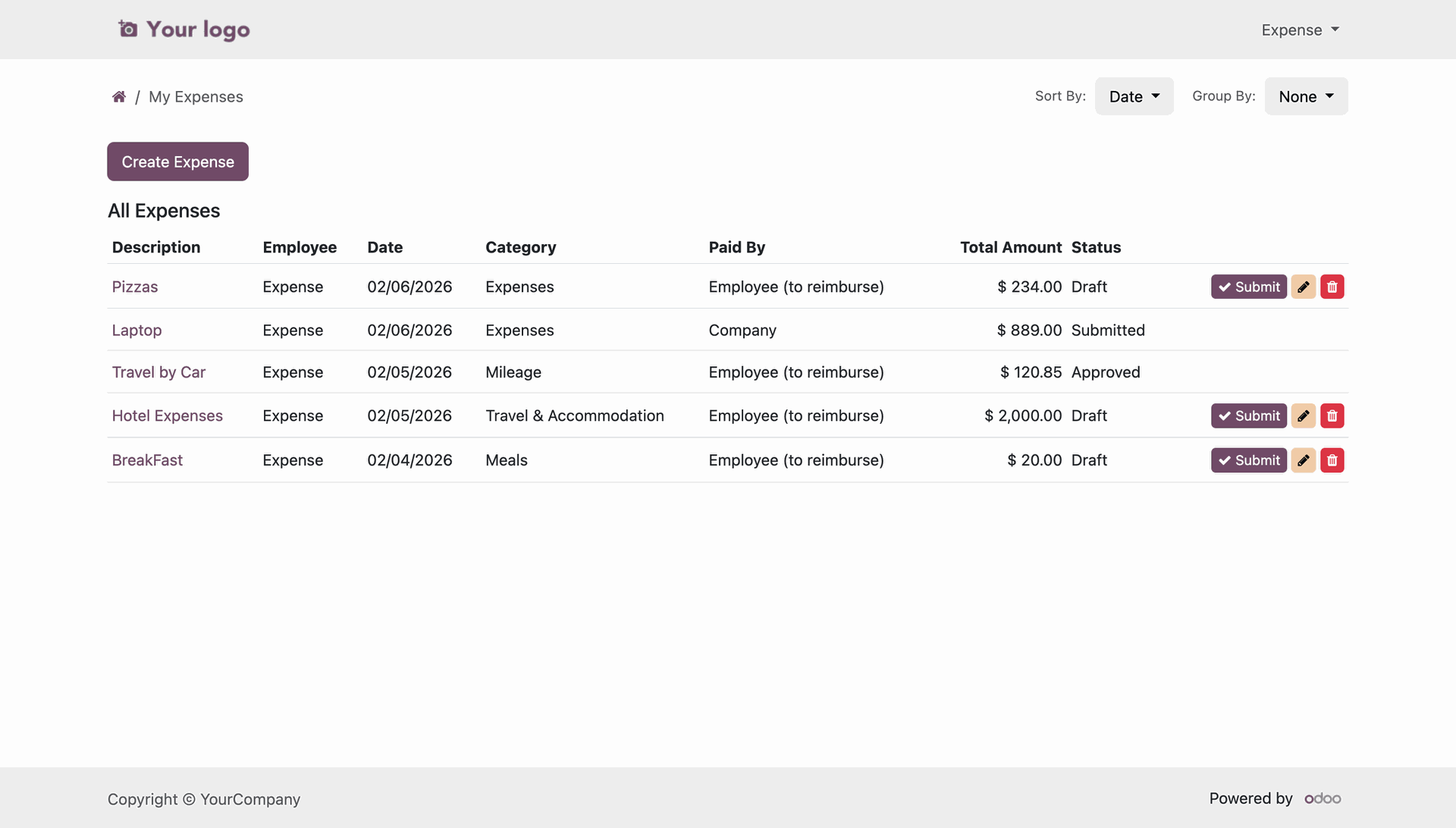Screen dimensions: 1456x828
Task: Click the Meals category cell
Action: tap(507, 460)
